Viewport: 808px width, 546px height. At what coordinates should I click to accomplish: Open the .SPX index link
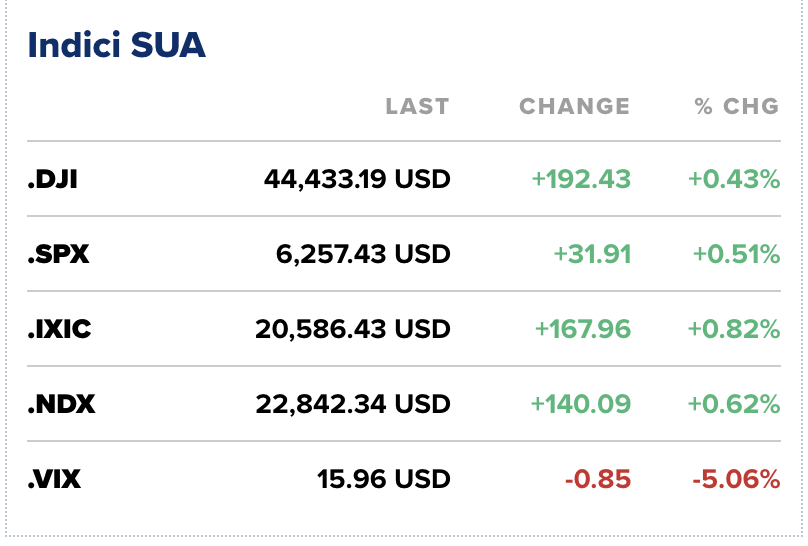tap(58, 255)
